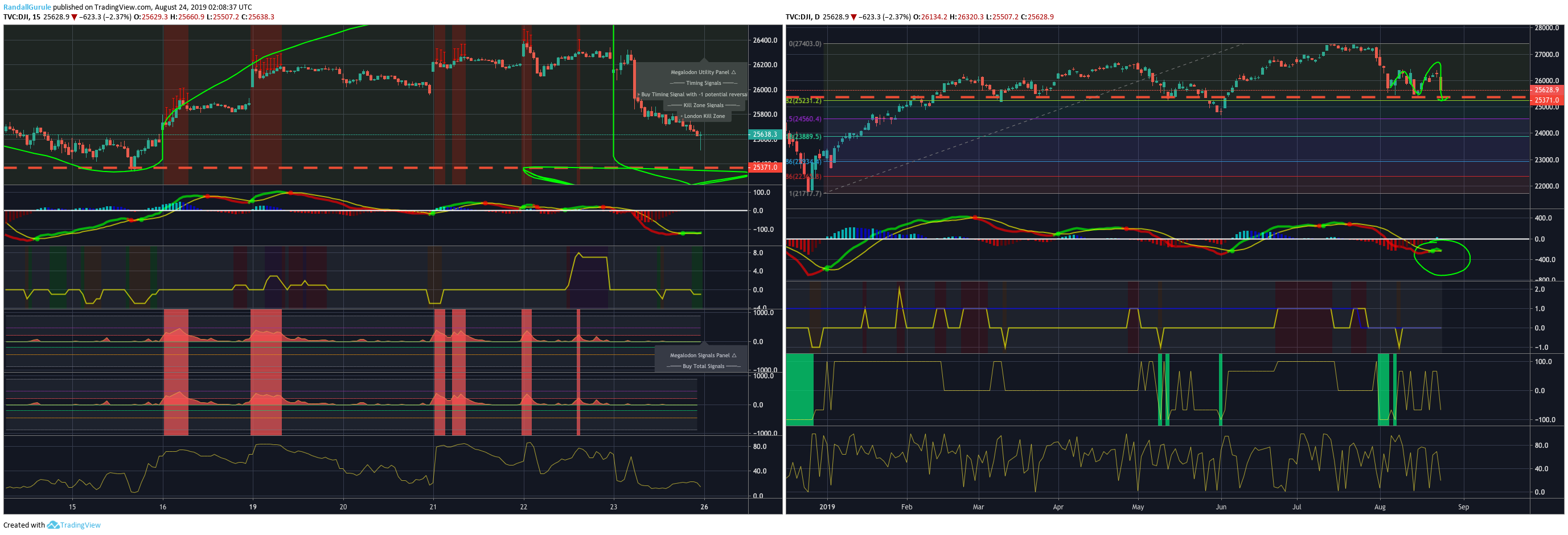Screen dimensions: 1568x535
Task: Click Jun on the daily time axis
Action: 1221,507
